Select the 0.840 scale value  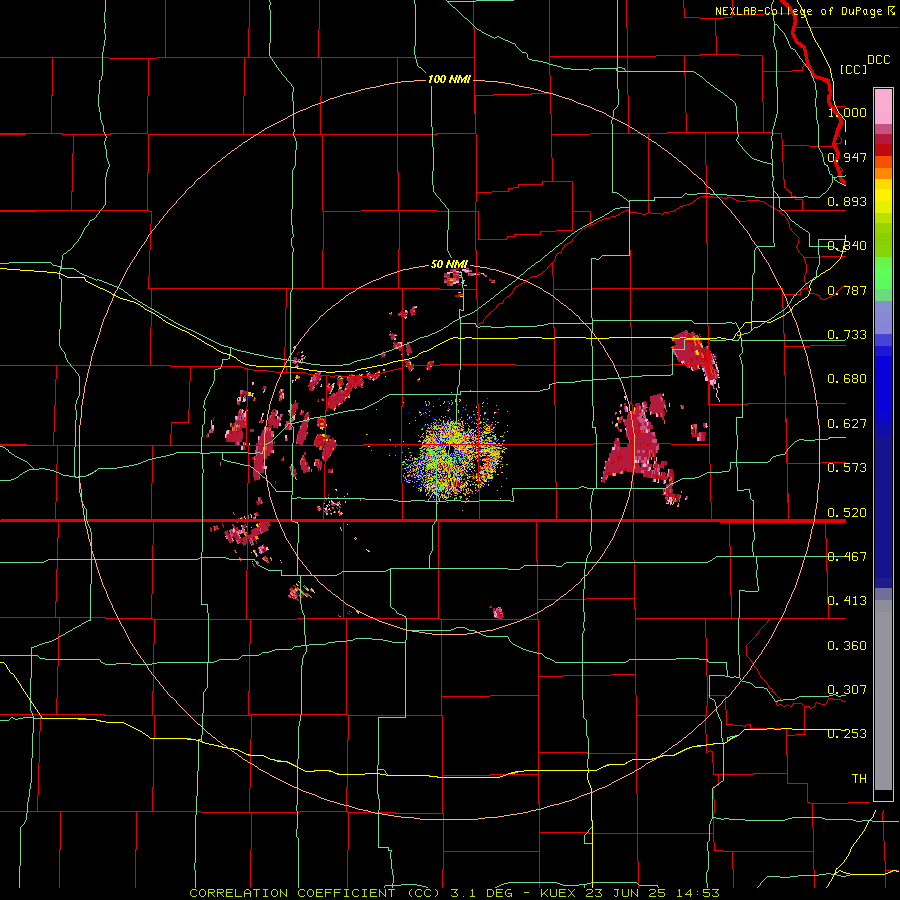click(847, 246)
